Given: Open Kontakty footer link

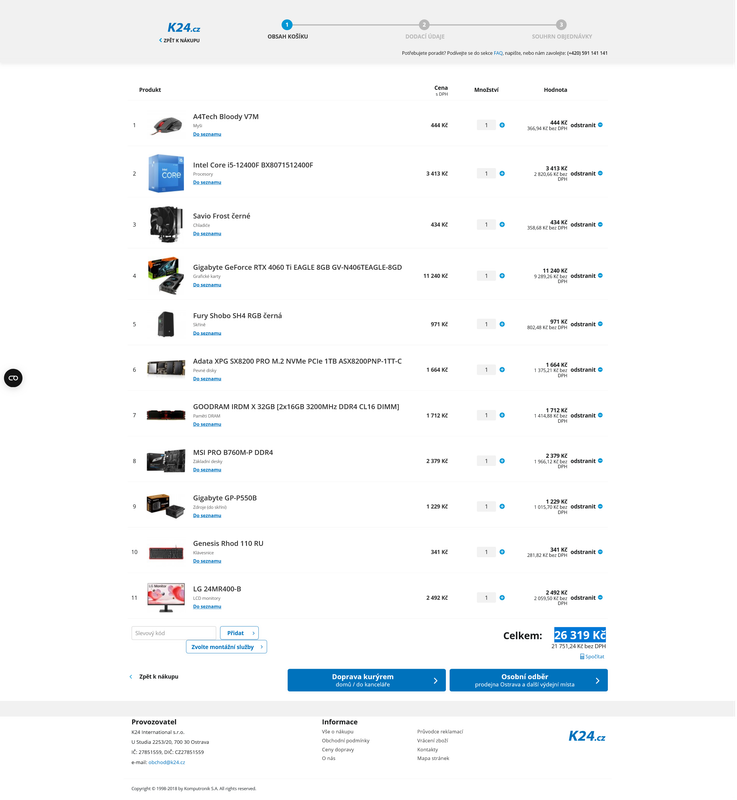Looking at the screenshot, I should pyautogui.click(x=428, y=751).
